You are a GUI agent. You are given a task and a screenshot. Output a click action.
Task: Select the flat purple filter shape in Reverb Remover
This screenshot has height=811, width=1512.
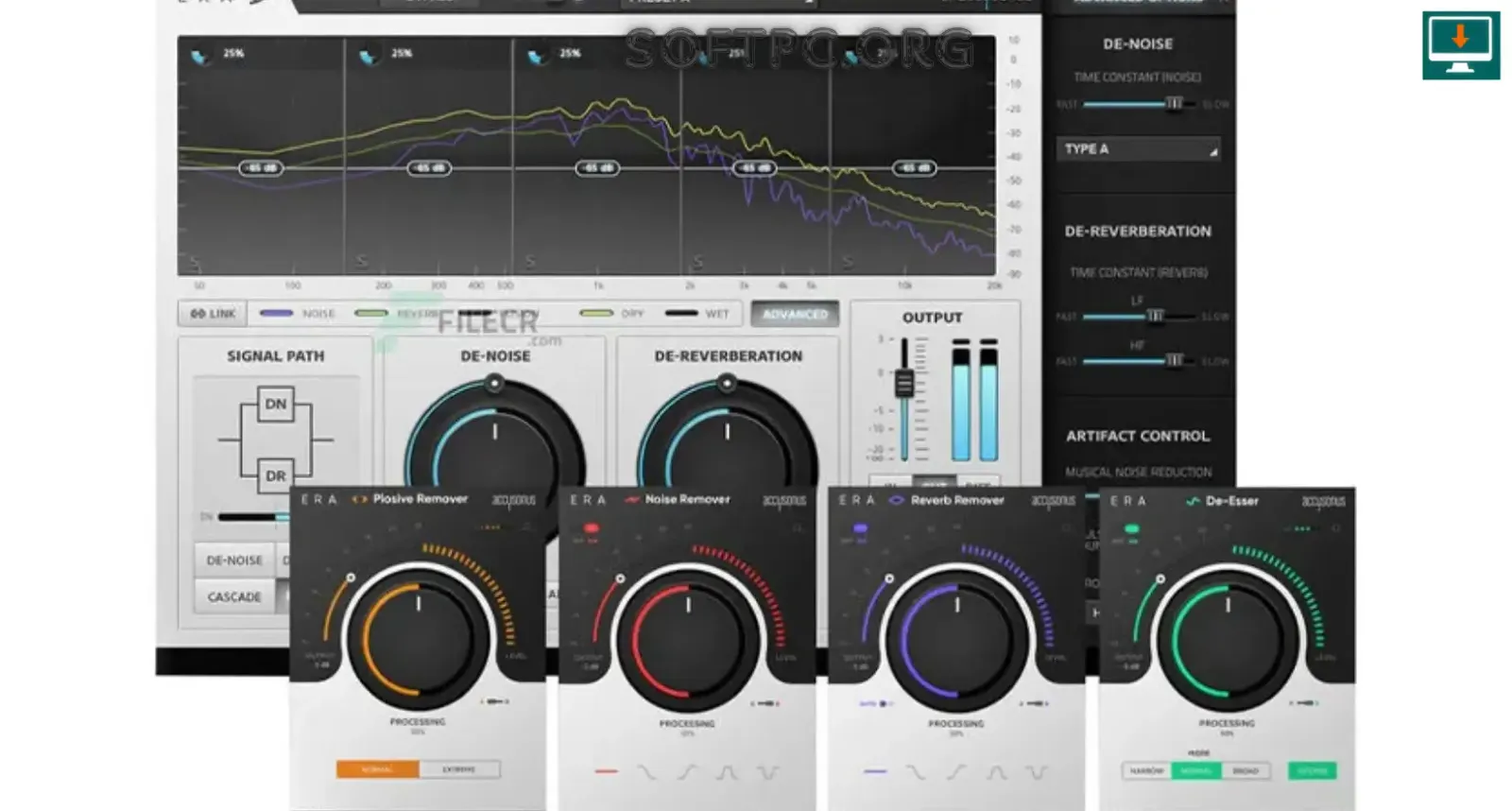[x=875, y=771]
